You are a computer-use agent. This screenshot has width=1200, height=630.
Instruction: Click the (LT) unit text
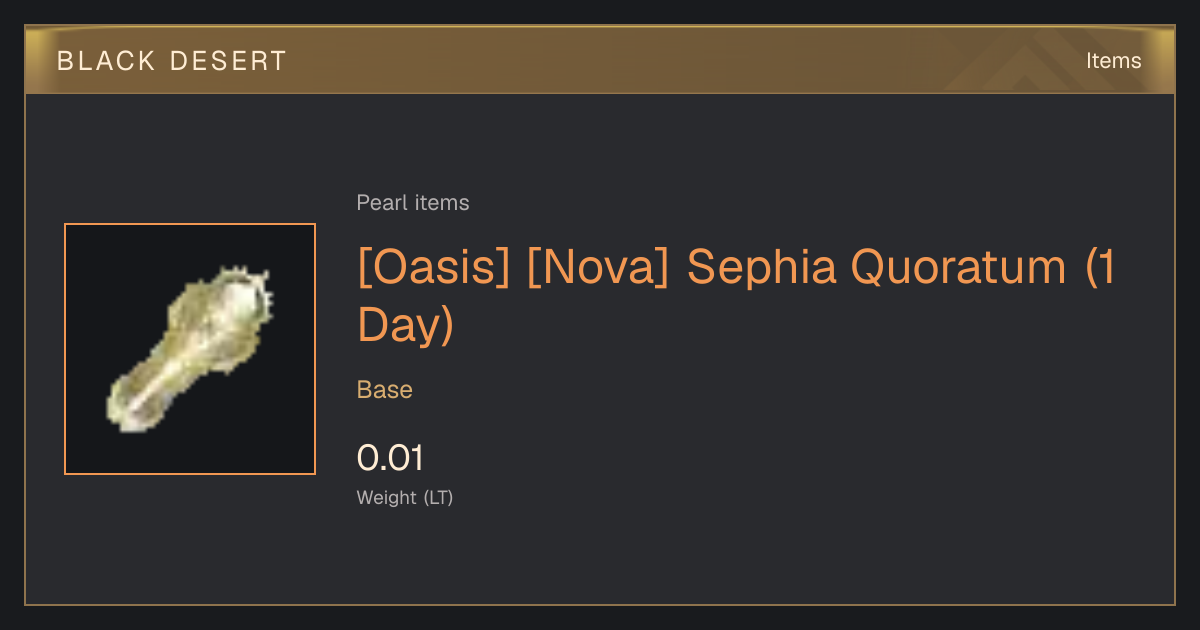point(438,498)
